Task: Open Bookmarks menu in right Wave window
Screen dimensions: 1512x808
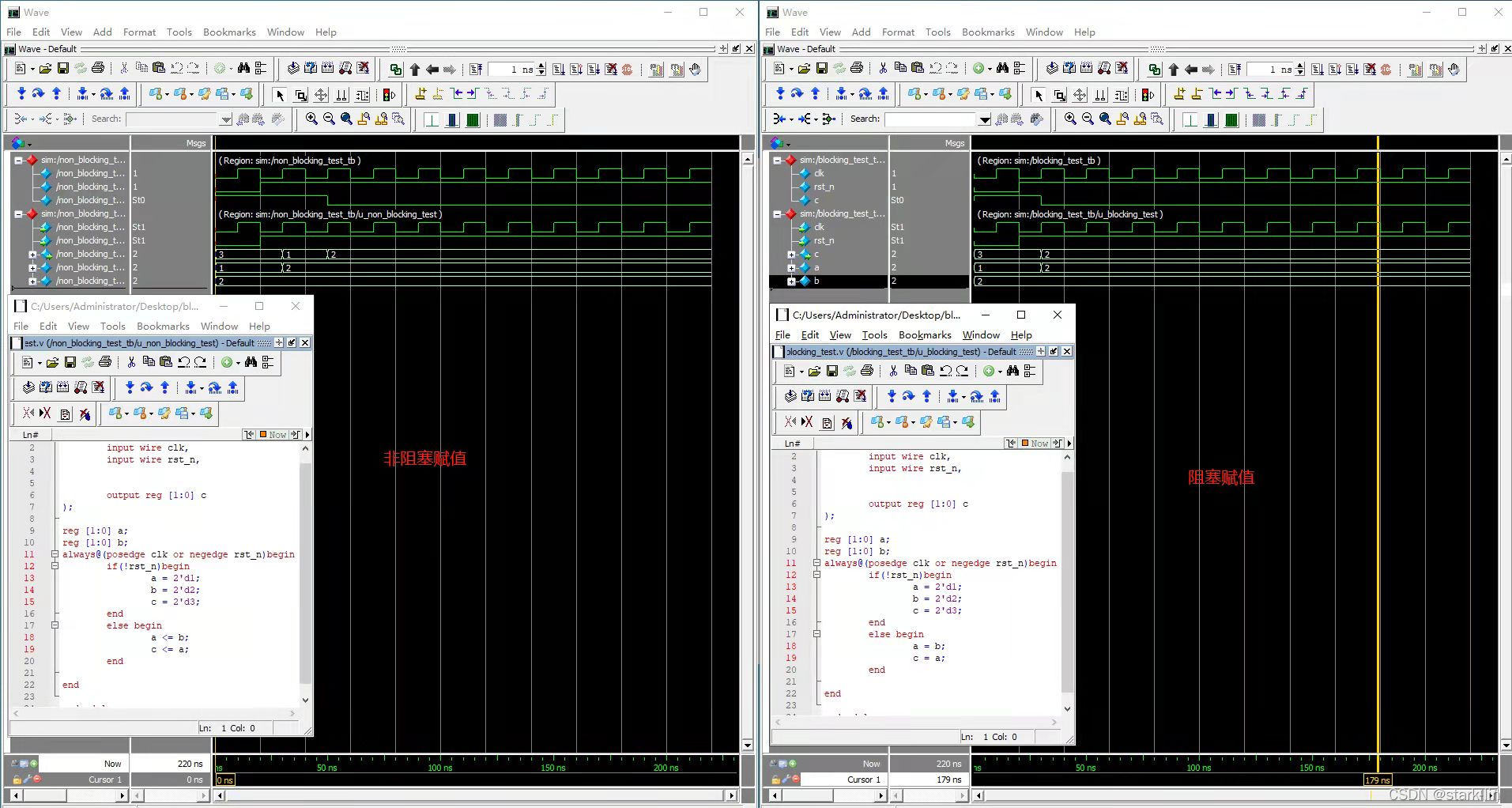Action: pos(988,32)
